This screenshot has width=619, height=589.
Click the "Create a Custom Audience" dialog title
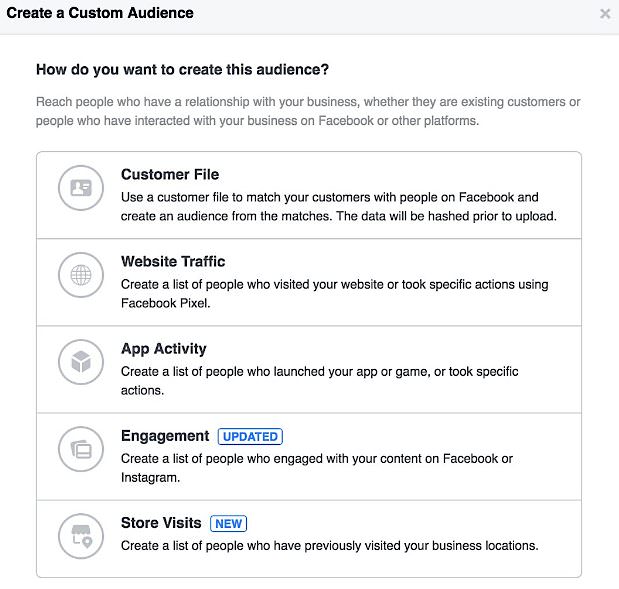tap(100, 14)
